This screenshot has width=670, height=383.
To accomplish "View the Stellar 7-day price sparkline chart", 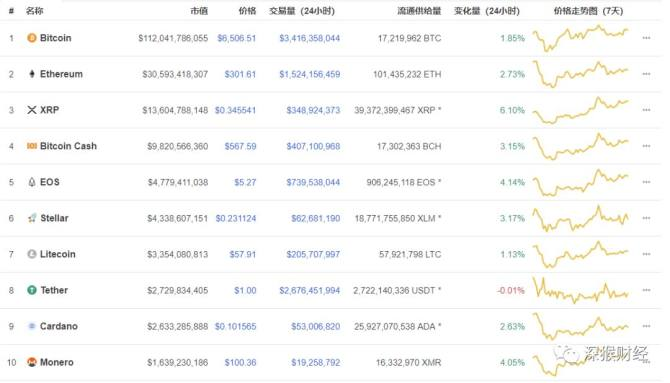I will 581,218.
